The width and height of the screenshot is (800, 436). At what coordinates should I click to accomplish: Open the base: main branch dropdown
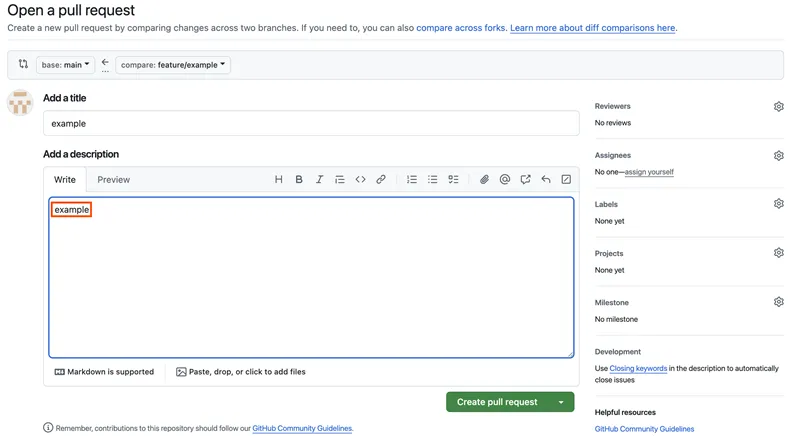pyautogui.click(x=66, y=65)
